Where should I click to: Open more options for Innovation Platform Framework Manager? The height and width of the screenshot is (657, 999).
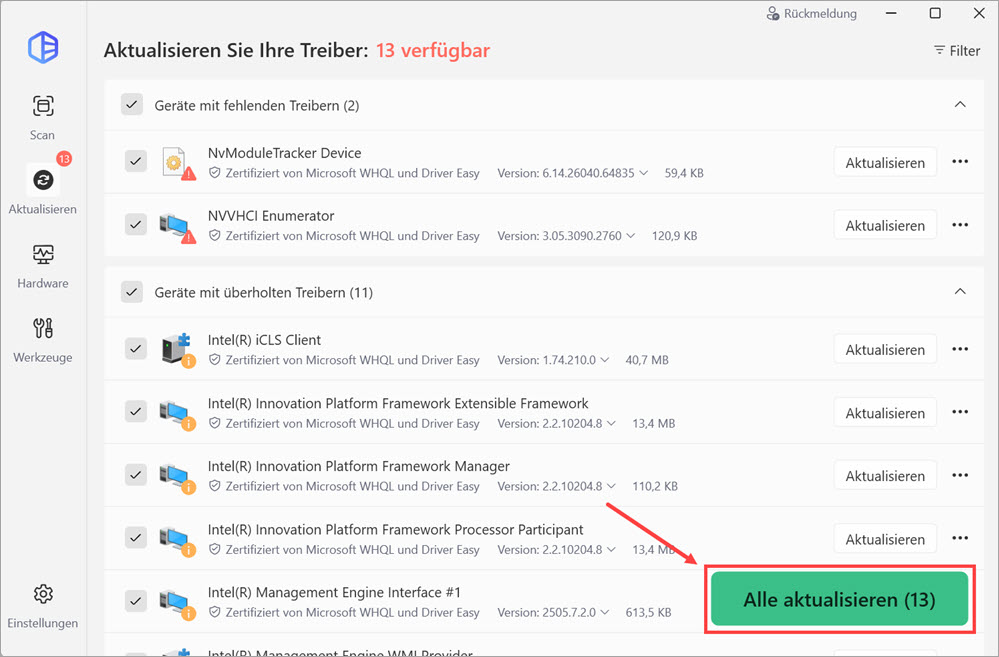pyautogui.click(x=960, y=475)
